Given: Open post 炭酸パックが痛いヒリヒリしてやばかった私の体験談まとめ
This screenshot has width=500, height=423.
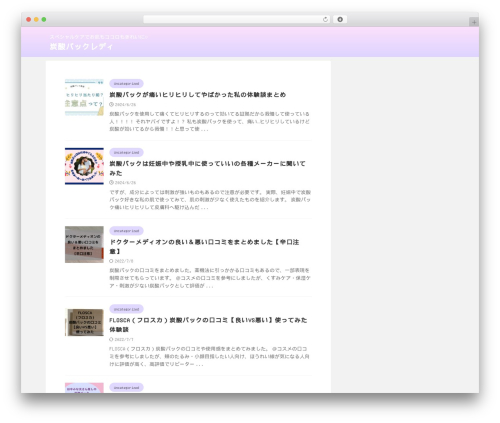Looking at the screenshot, I should coord(198,95).
